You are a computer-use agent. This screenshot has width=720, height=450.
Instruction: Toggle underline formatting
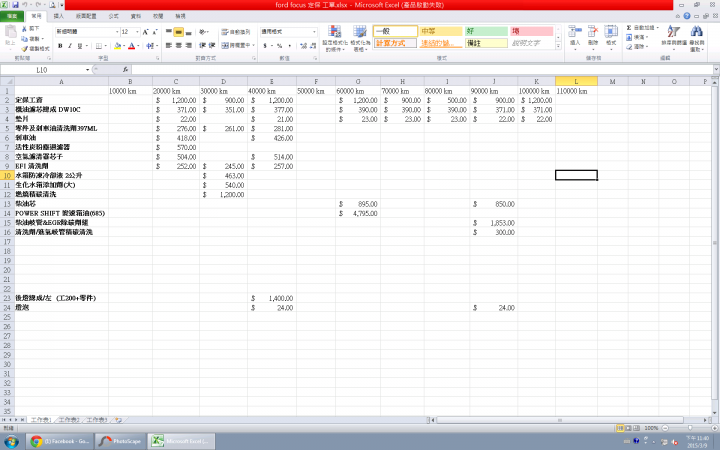click(80, 45)
